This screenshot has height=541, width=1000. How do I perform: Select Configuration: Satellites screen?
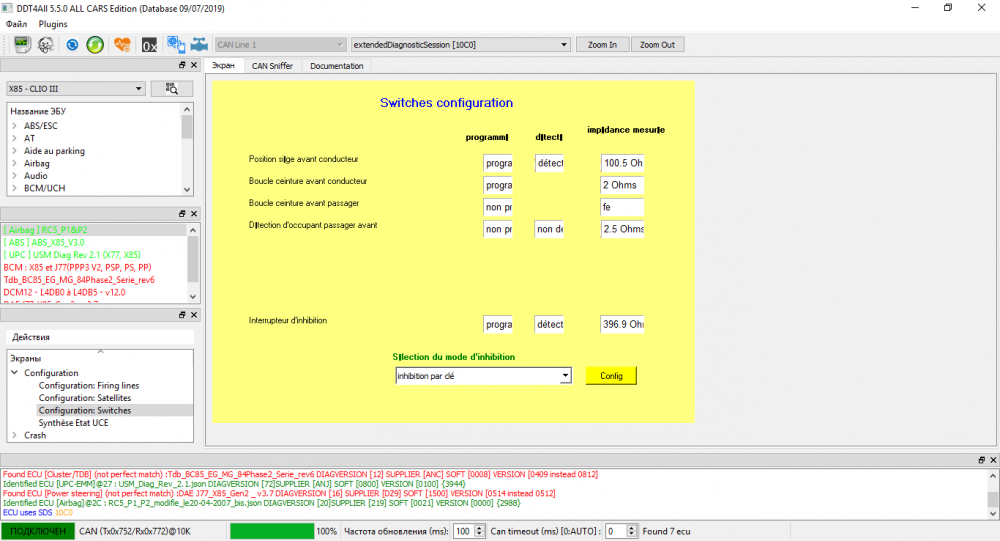(85, 398)
